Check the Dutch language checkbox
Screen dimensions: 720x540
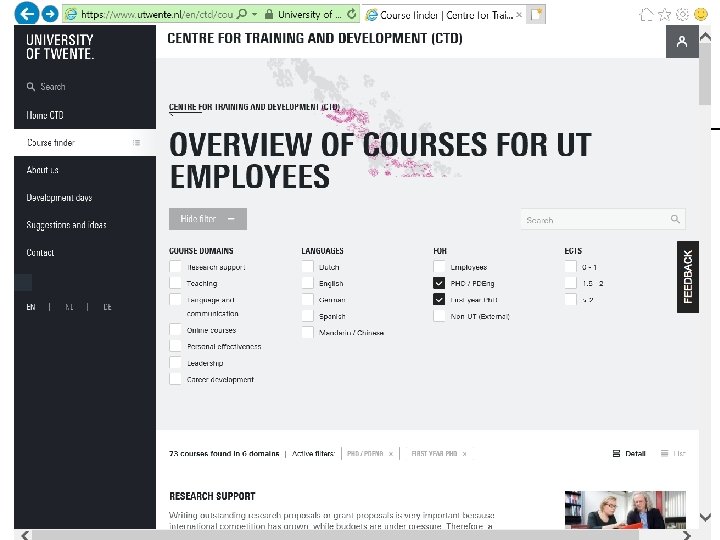pyautogui.click(x=308, y=267)
